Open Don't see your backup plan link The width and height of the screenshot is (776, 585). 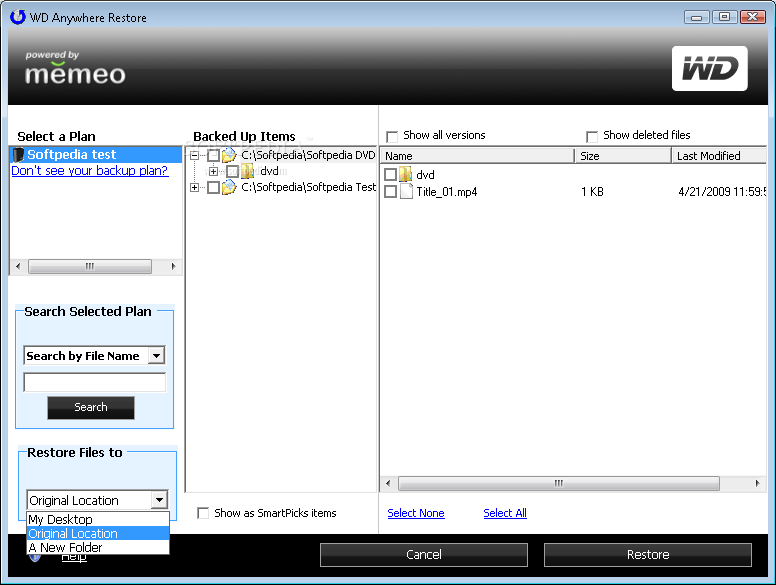pyautogui.click(x=90, y=171)
